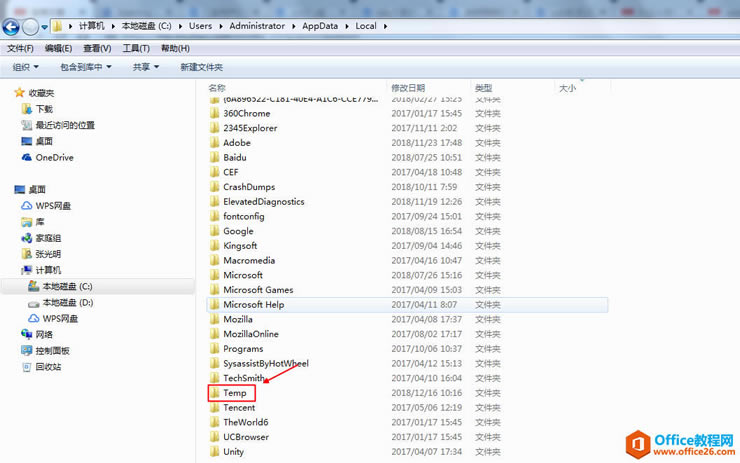Viewport: 740px width, 463px height.
Task: Sort by the 名称 column header
Action: pyautogui.click(x=217, y=88)
